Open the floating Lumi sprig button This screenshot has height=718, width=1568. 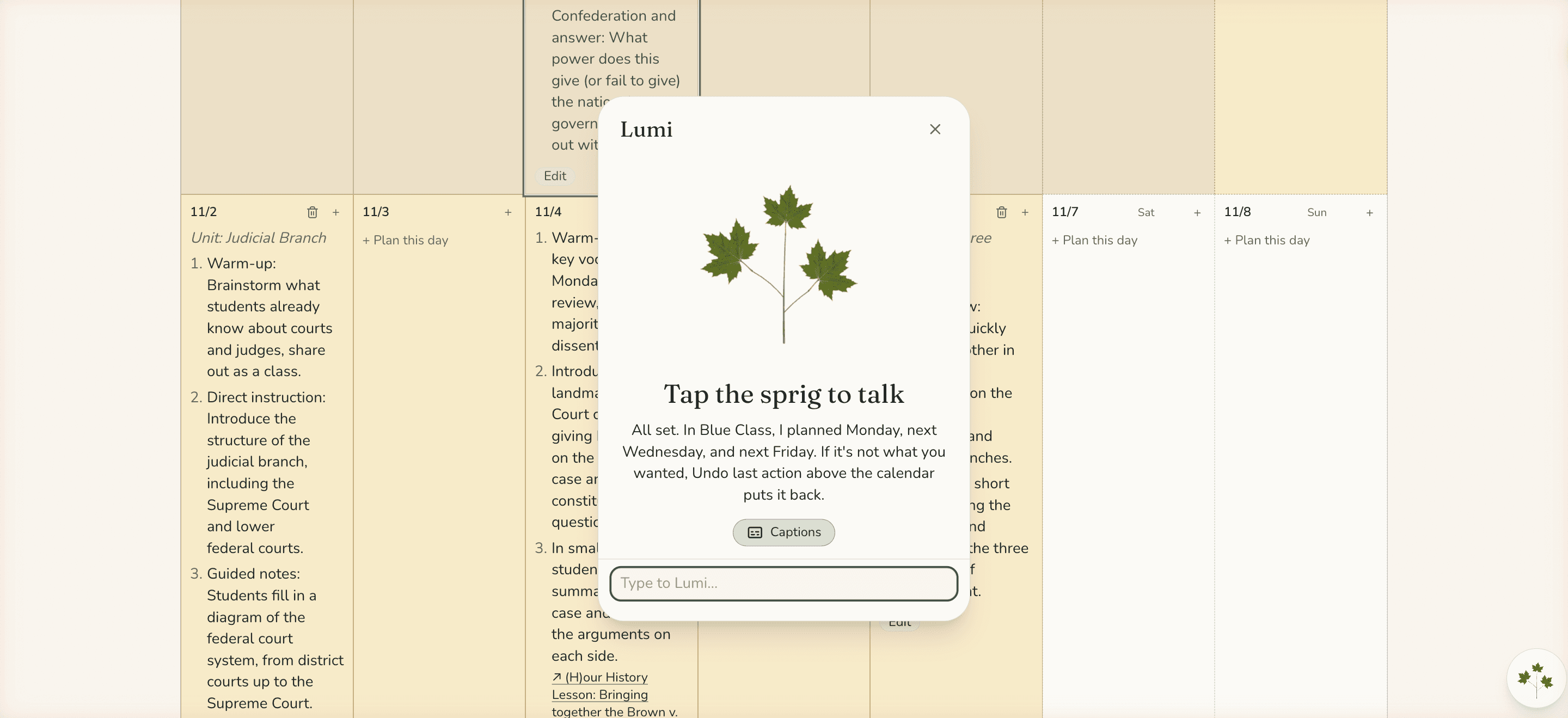[1536, 678]
